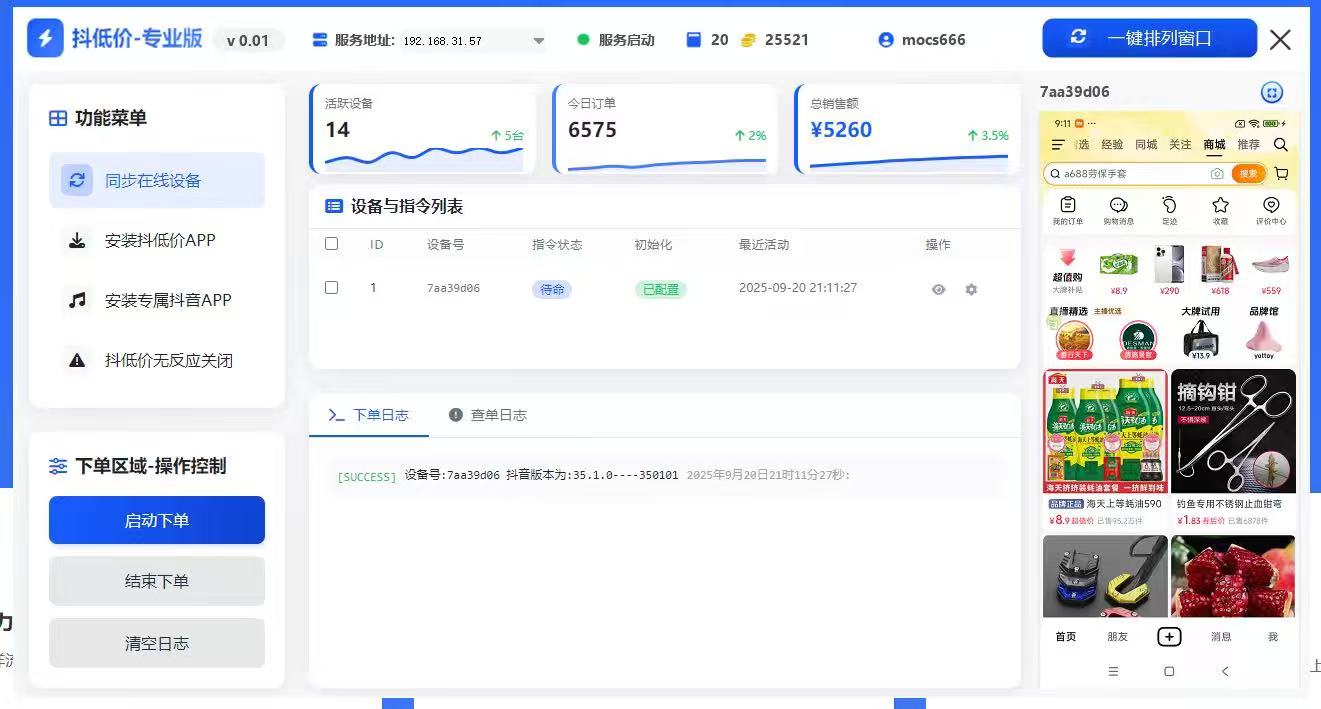Open the hamburger menu in Douyin page
The image size is (1321, 709).
click(x=1057, y=143)
